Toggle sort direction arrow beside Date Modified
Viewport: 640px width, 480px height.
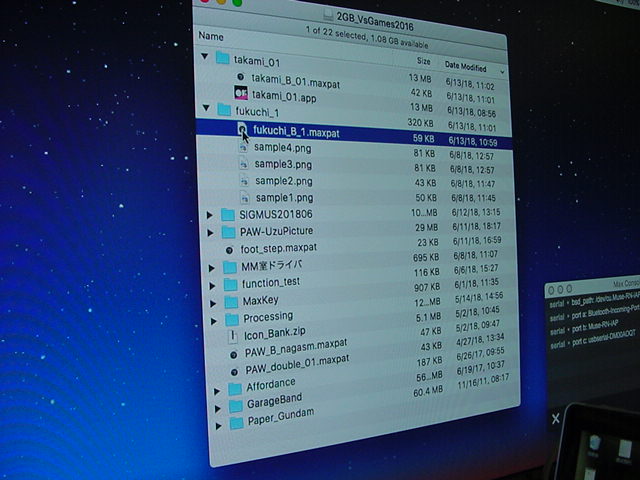pyautogui.click(x=502, y=71)
